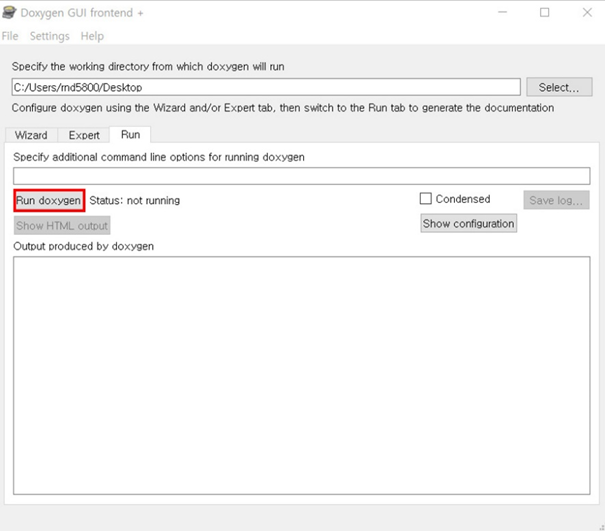This screenshot has width=605, height=531.
Task: Click the 'Output produced by doxygen' label
Action: pyautogui.click(x=83, y=246)
